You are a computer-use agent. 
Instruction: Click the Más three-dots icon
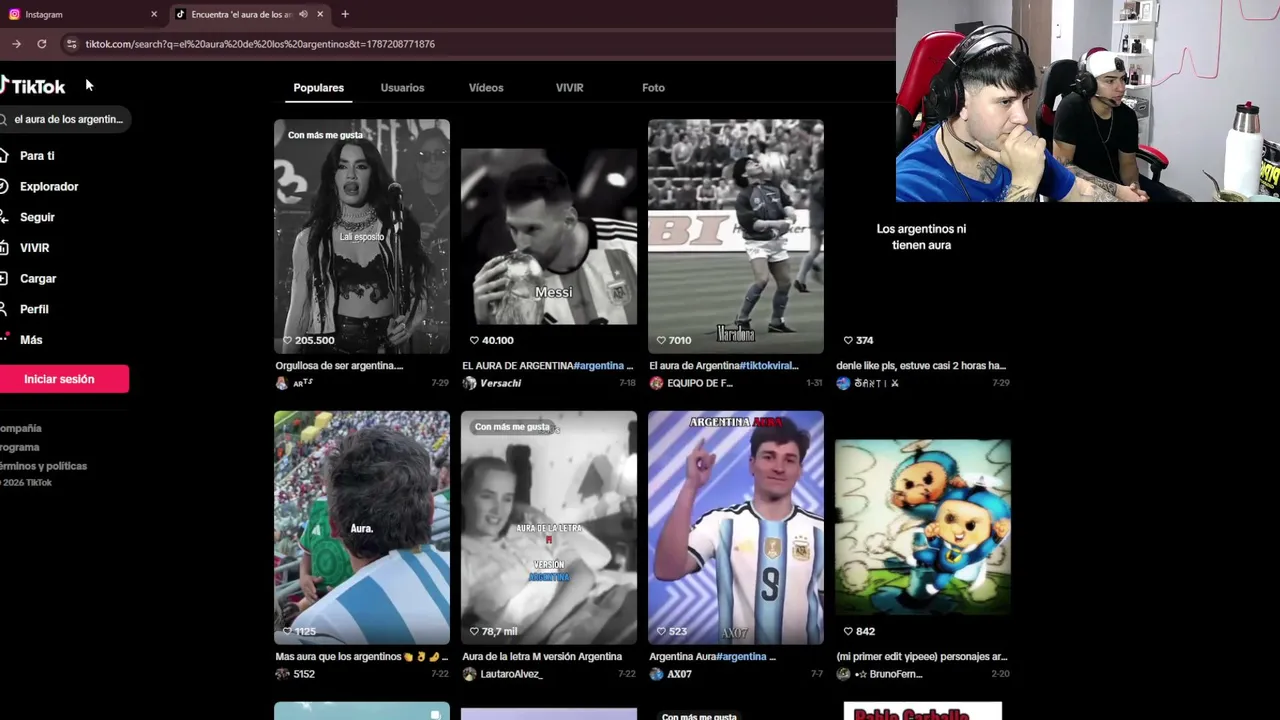[4, 340]
